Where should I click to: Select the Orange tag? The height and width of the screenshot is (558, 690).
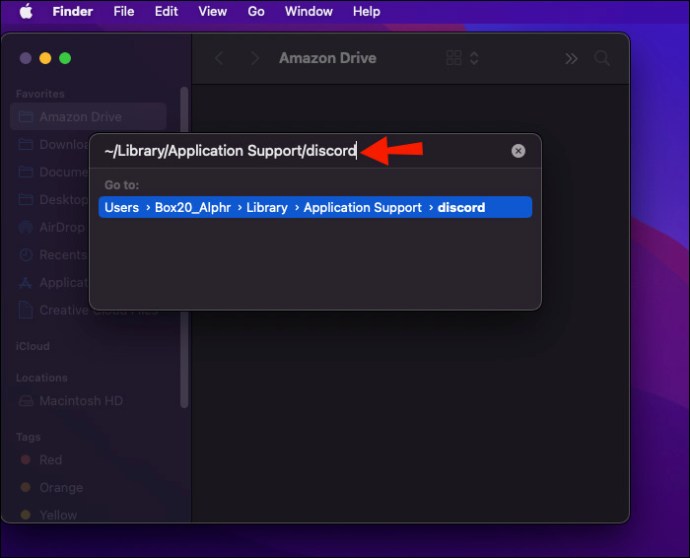pyautogui.click(x=51, y=488)
